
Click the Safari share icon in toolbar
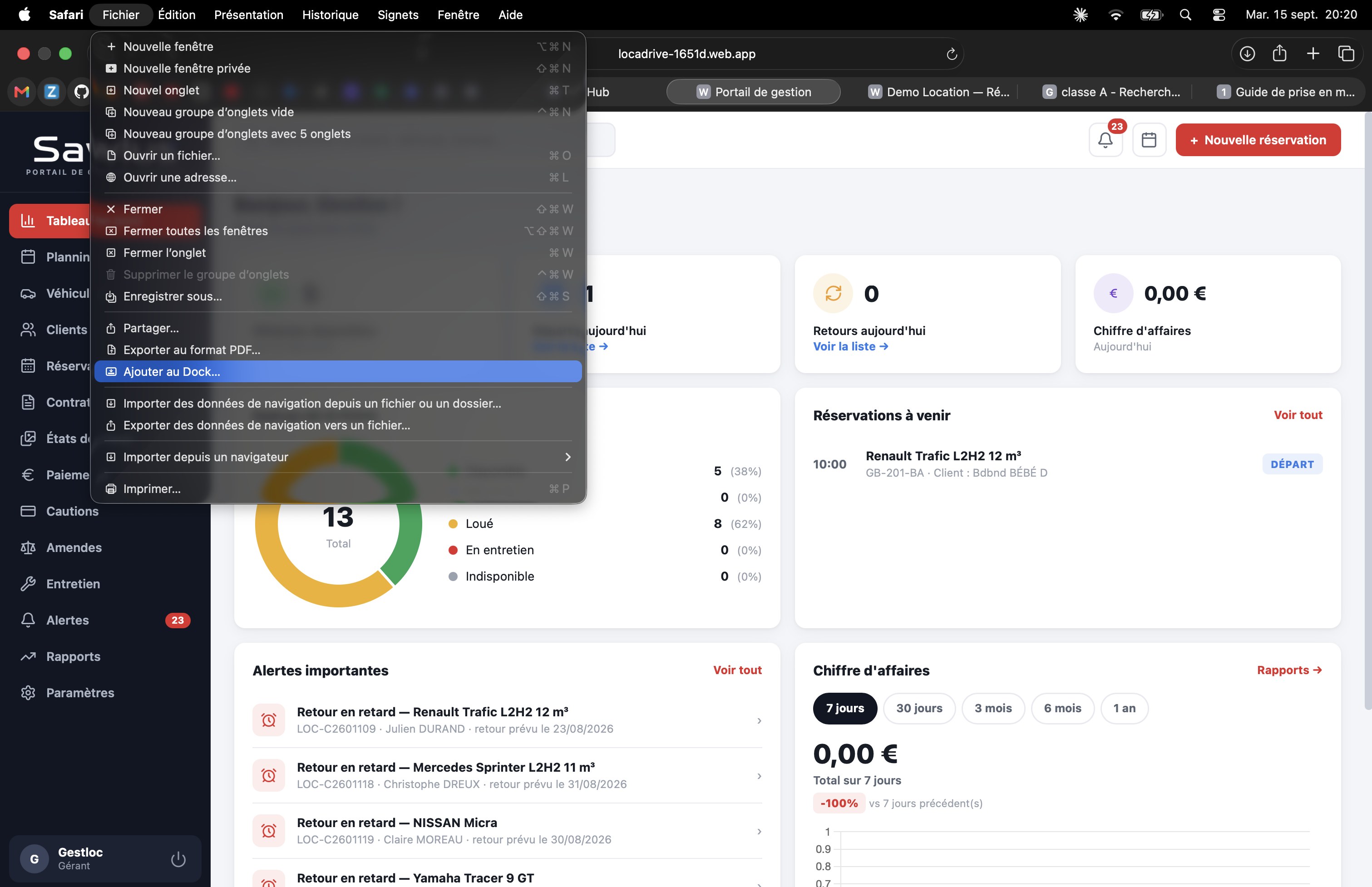(x=1279, y=54)
